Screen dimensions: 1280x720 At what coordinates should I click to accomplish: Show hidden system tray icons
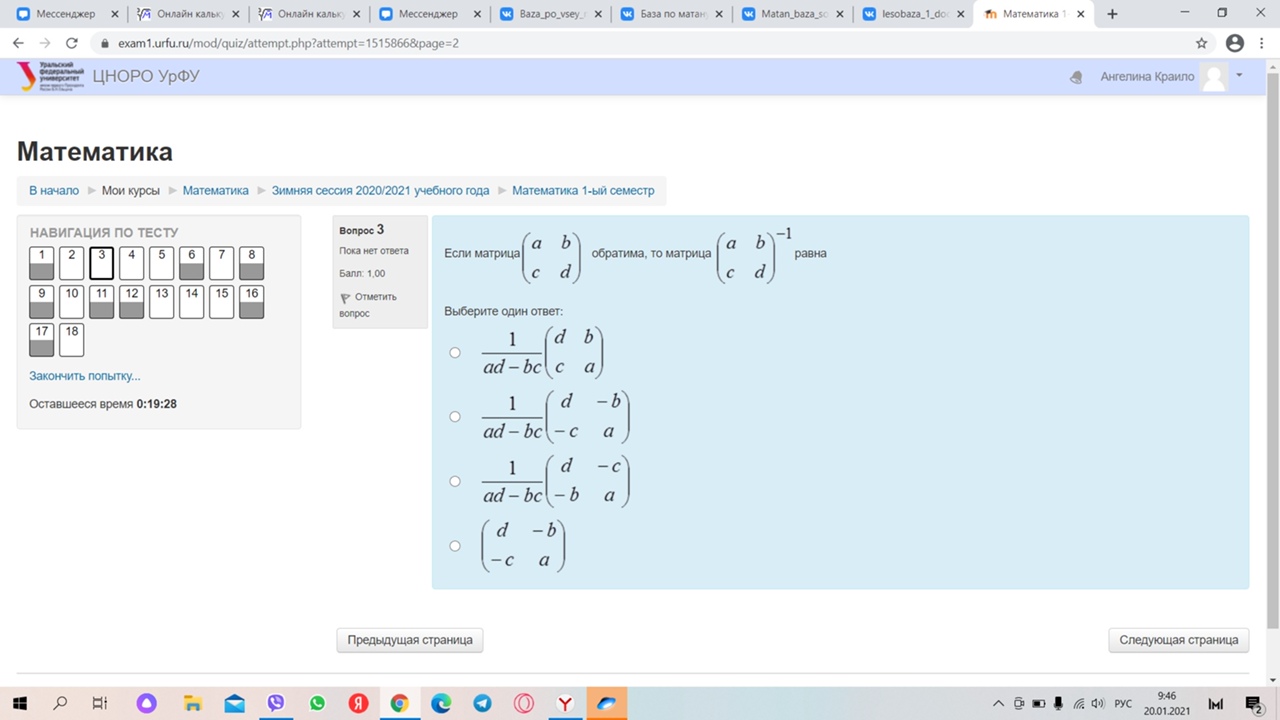pos(998,703)
